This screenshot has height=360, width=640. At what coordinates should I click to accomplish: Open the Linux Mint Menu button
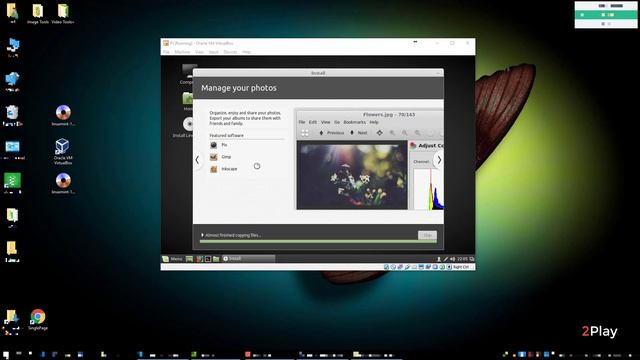[172, 259]
